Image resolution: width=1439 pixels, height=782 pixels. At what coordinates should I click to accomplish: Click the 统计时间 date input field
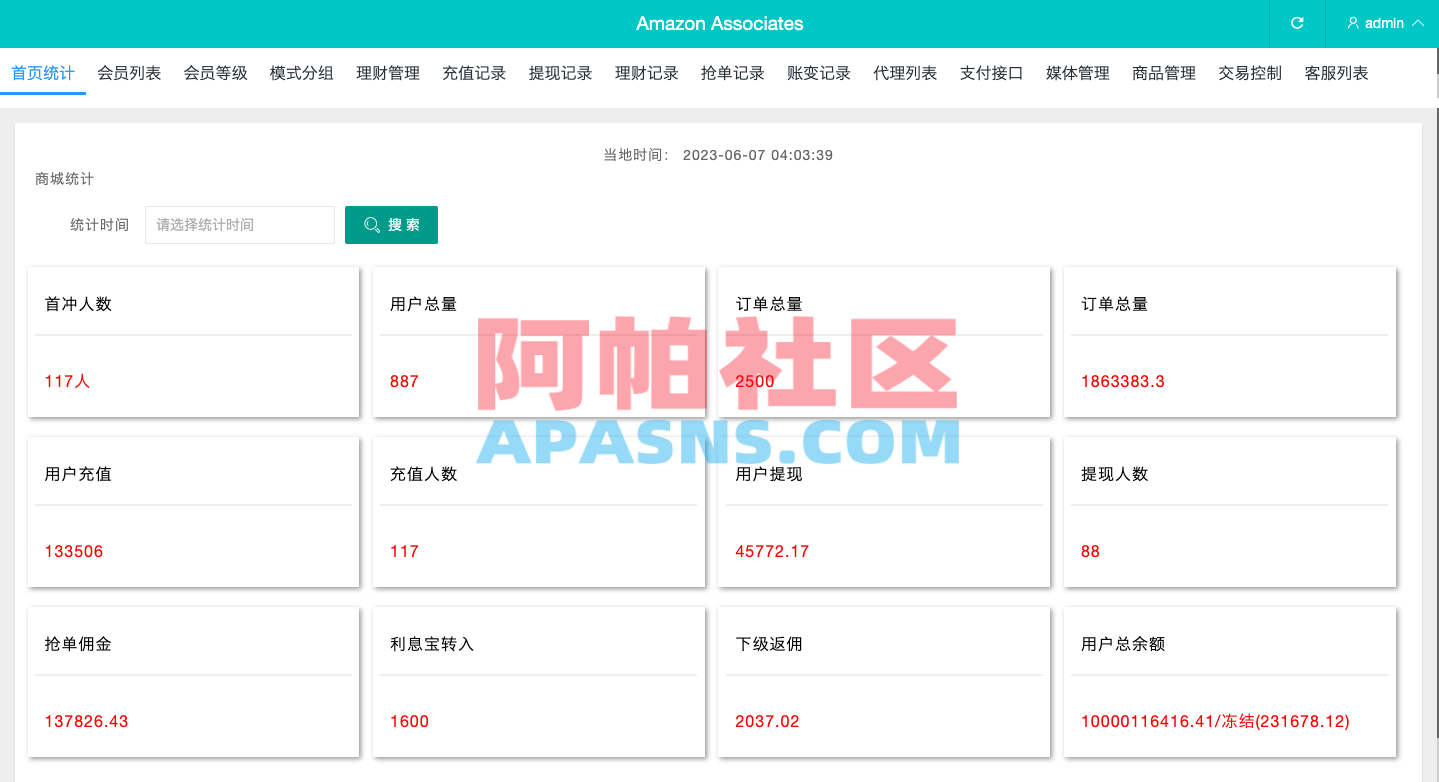240,225
